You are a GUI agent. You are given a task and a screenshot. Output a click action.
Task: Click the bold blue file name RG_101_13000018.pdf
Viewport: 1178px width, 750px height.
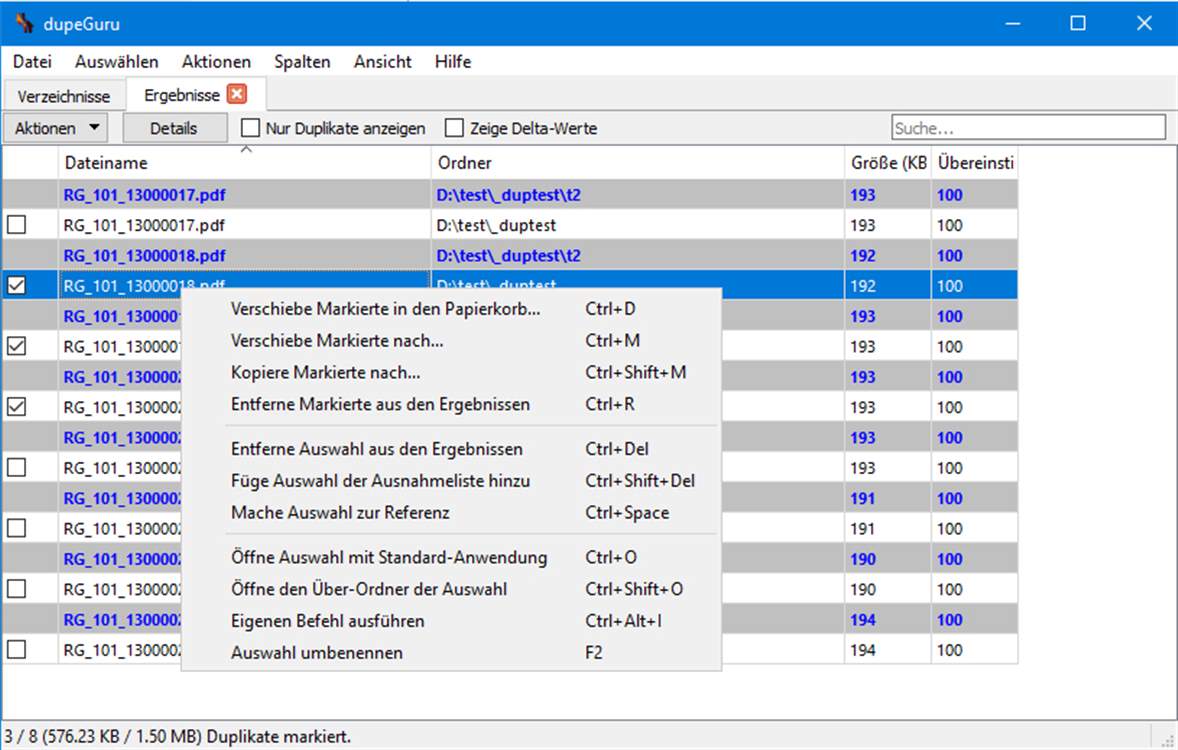[144, 256]
